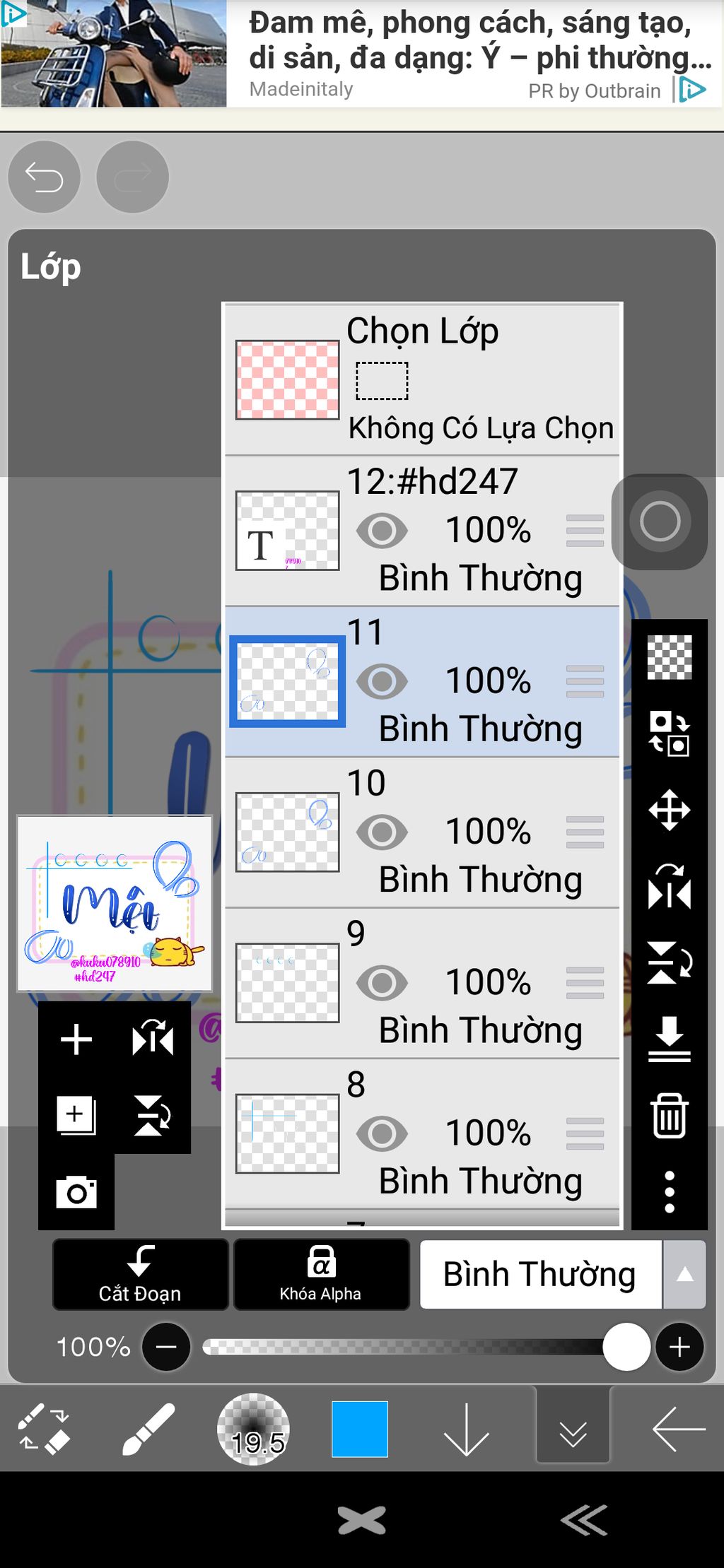This screenshot has height=1568, width=724.
Task: Add a new layer with plus icon
Action: (x=76, y=1039)
